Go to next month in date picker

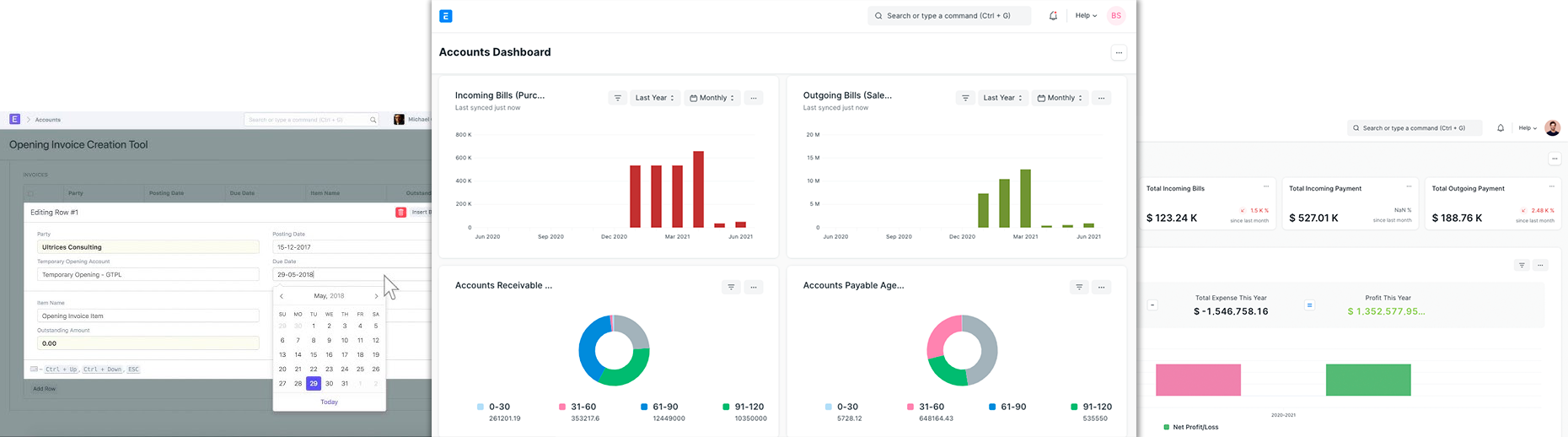(376, 296)
